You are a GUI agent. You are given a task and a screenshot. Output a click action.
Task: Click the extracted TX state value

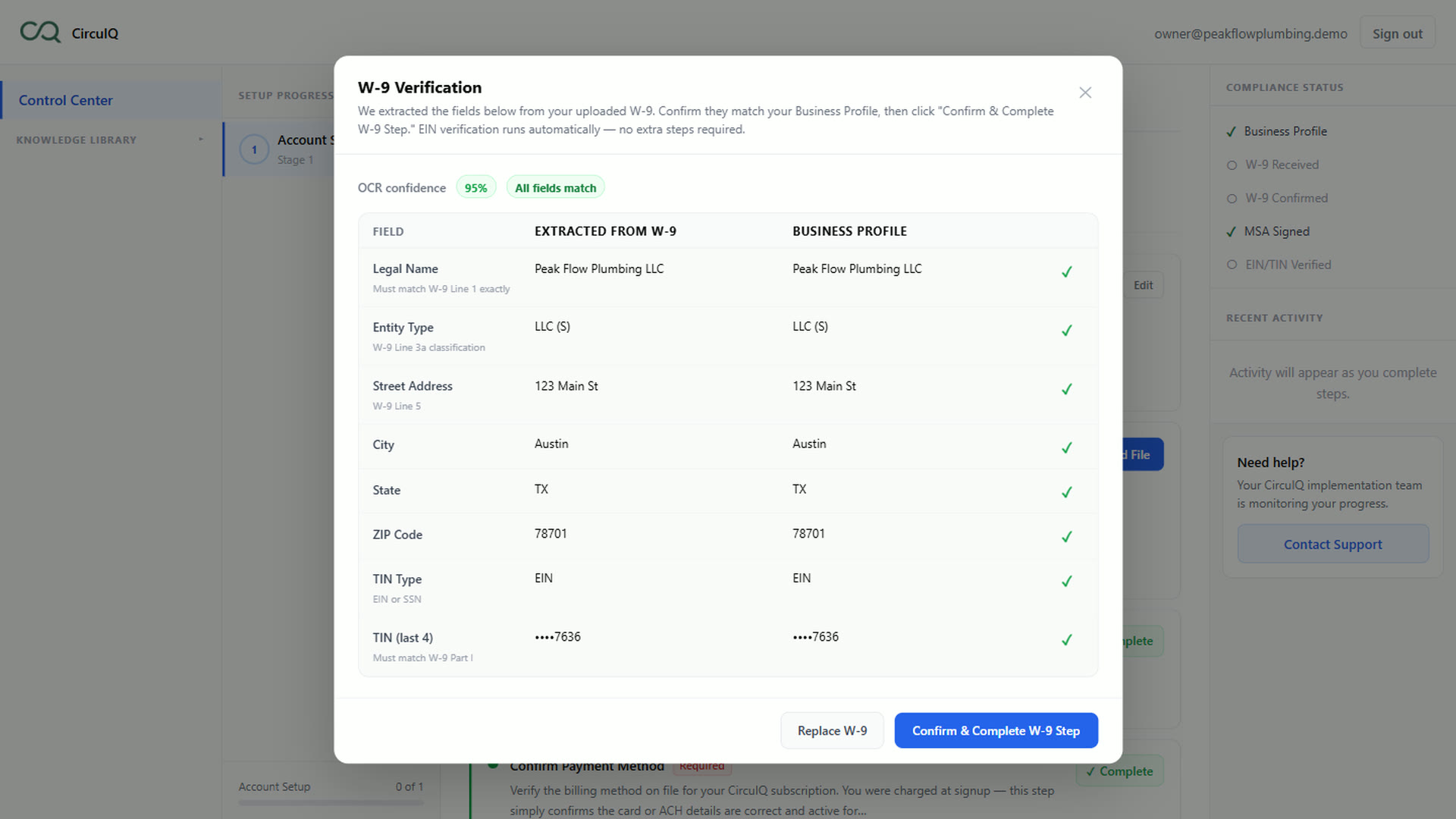click(541, 489)
